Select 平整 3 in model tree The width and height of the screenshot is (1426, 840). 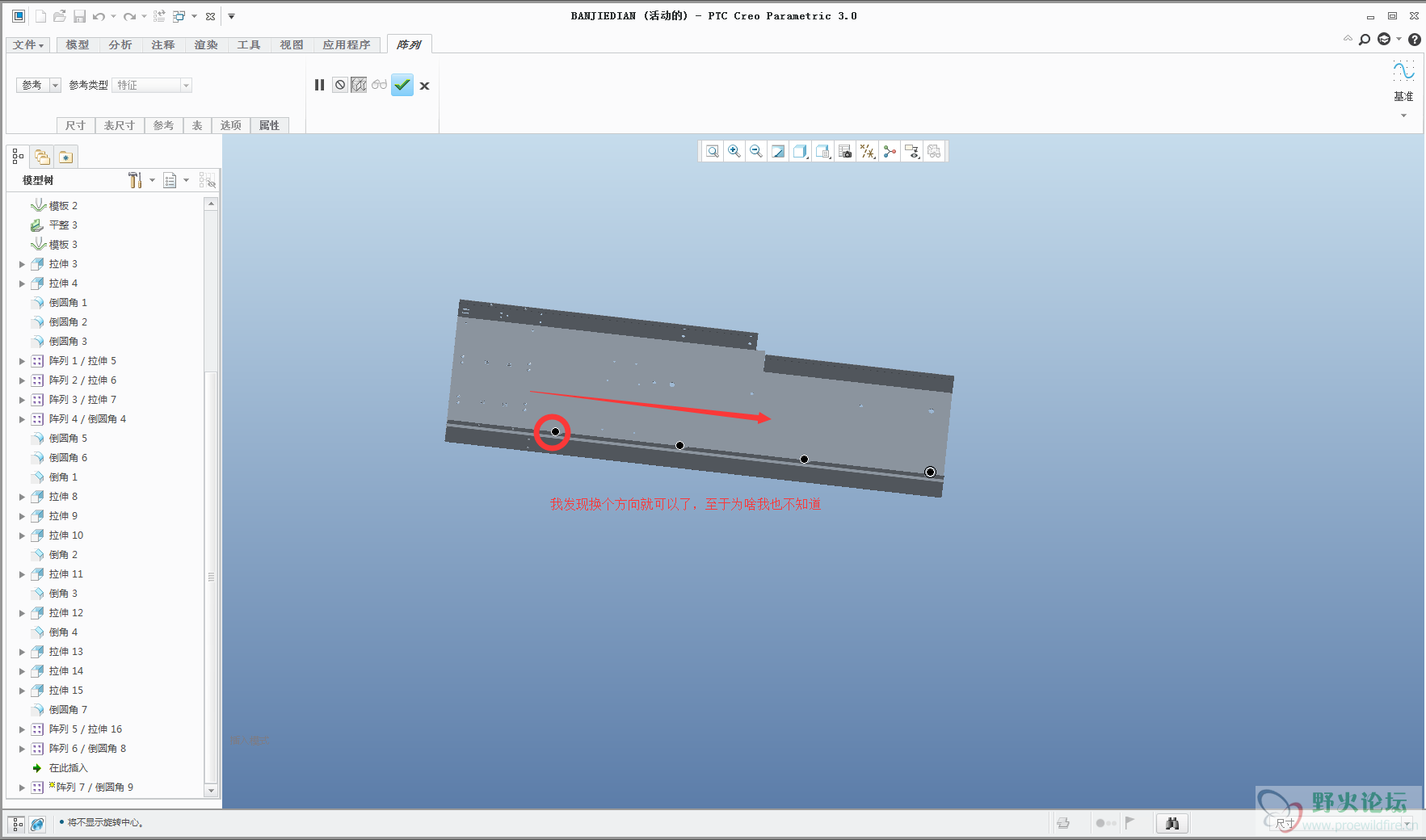[63, 225]
